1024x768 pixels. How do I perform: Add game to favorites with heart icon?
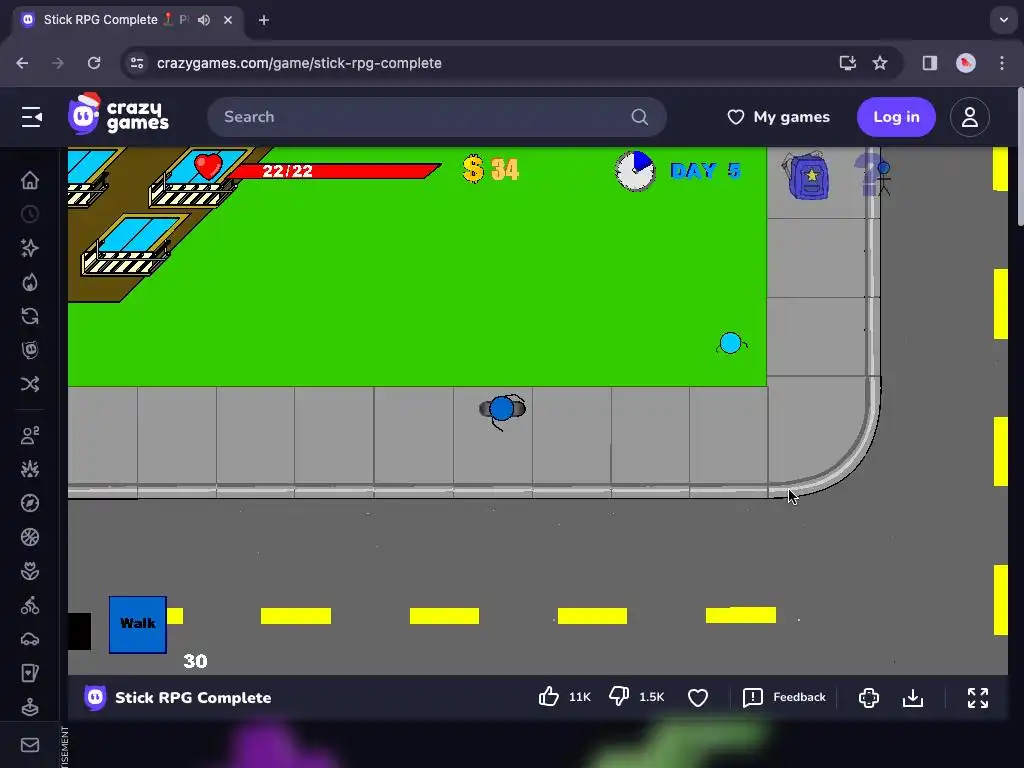tap(698, 697)
